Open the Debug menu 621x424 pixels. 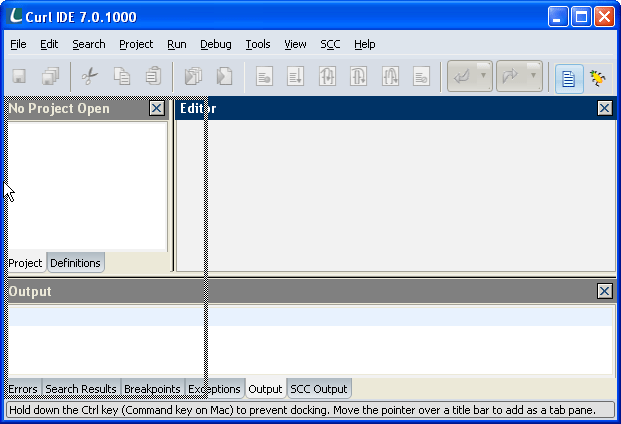(215, 44)
